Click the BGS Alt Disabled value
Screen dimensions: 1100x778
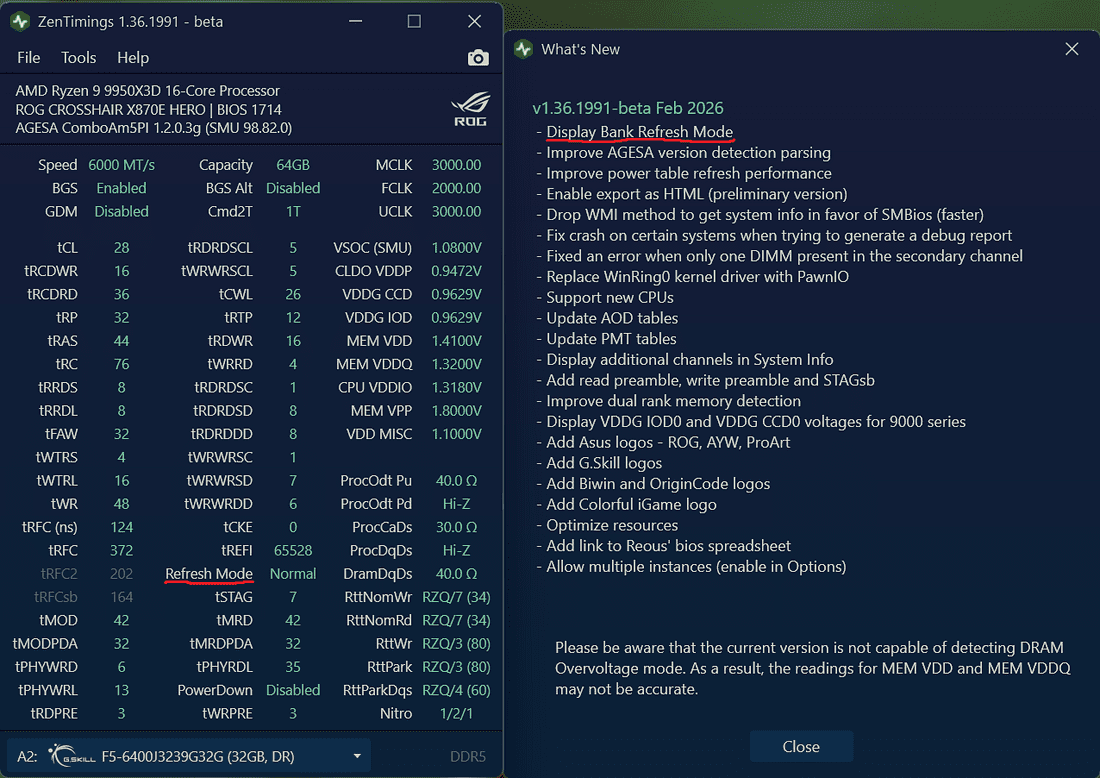coord(293,188)
